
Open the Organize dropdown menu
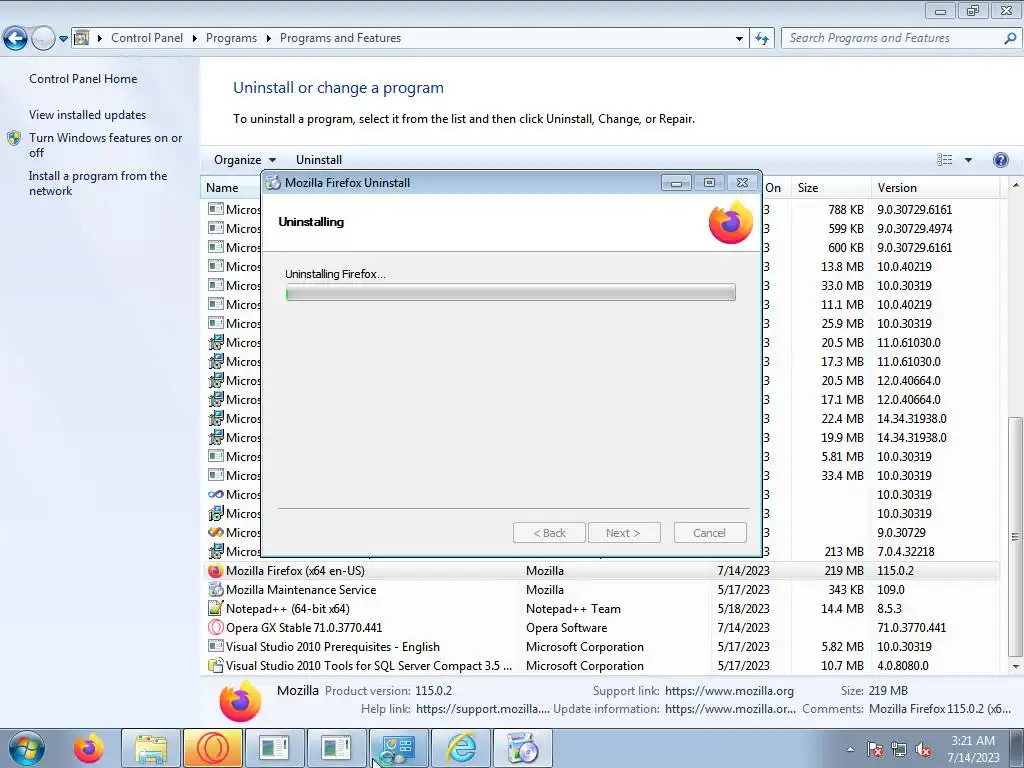[x=245, y=160]
